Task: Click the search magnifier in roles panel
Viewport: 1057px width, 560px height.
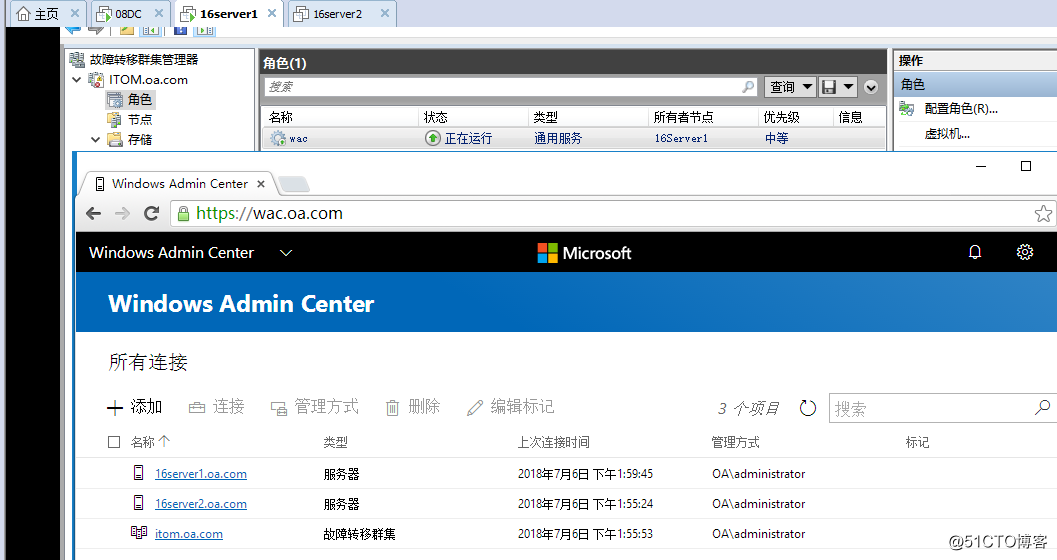Action: 748,86
